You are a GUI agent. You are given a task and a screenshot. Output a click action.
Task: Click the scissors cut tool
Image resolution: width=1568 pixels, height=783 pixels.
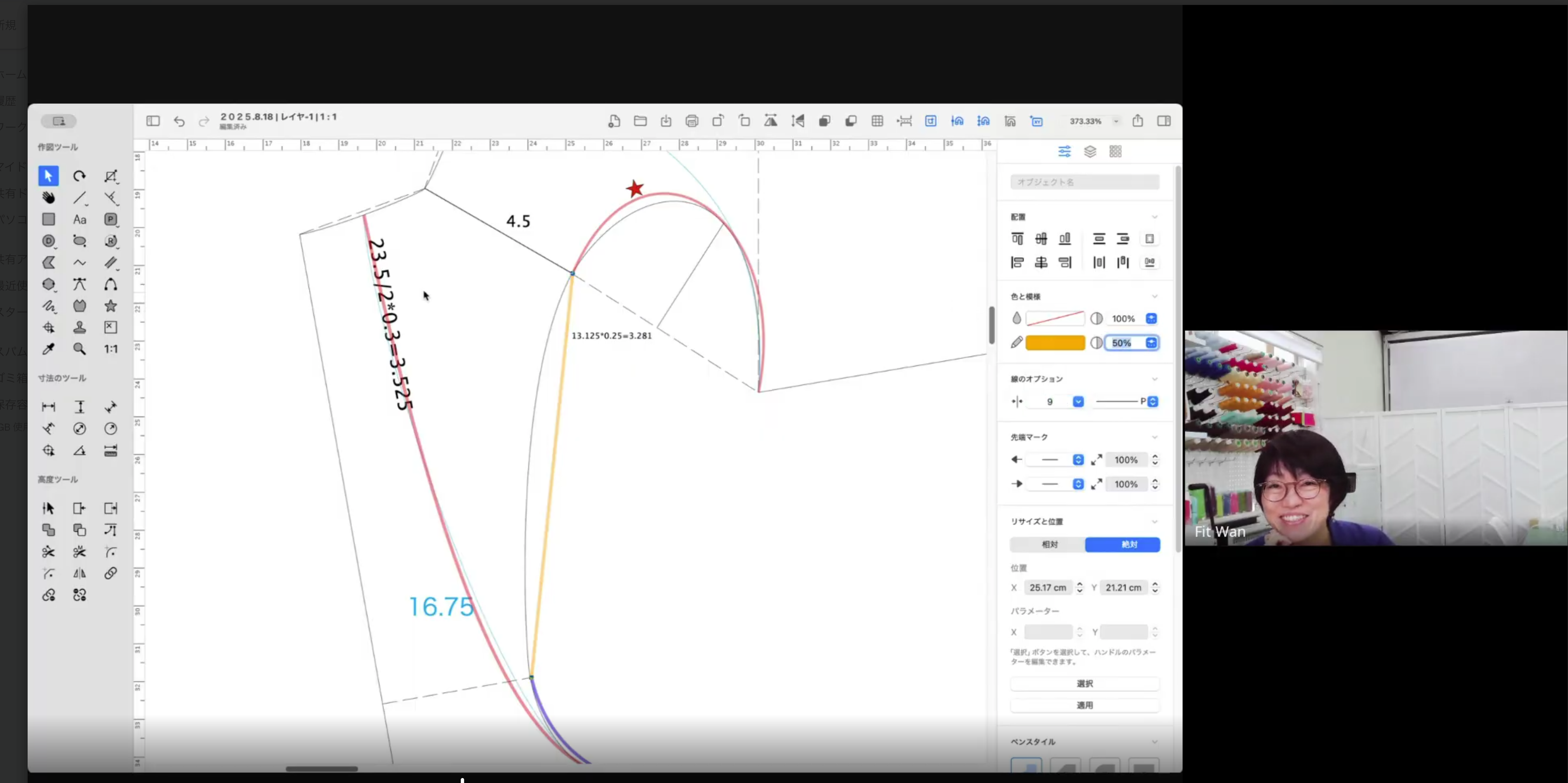point(48,552)
